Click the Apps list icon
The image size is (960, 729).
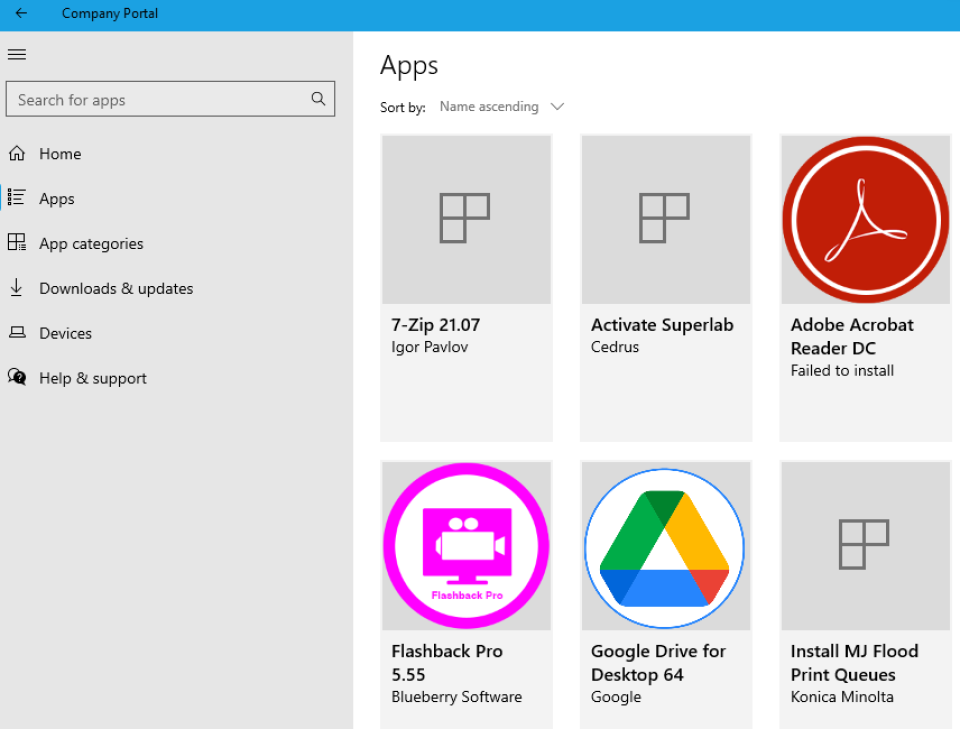click(x=17, y=197)
